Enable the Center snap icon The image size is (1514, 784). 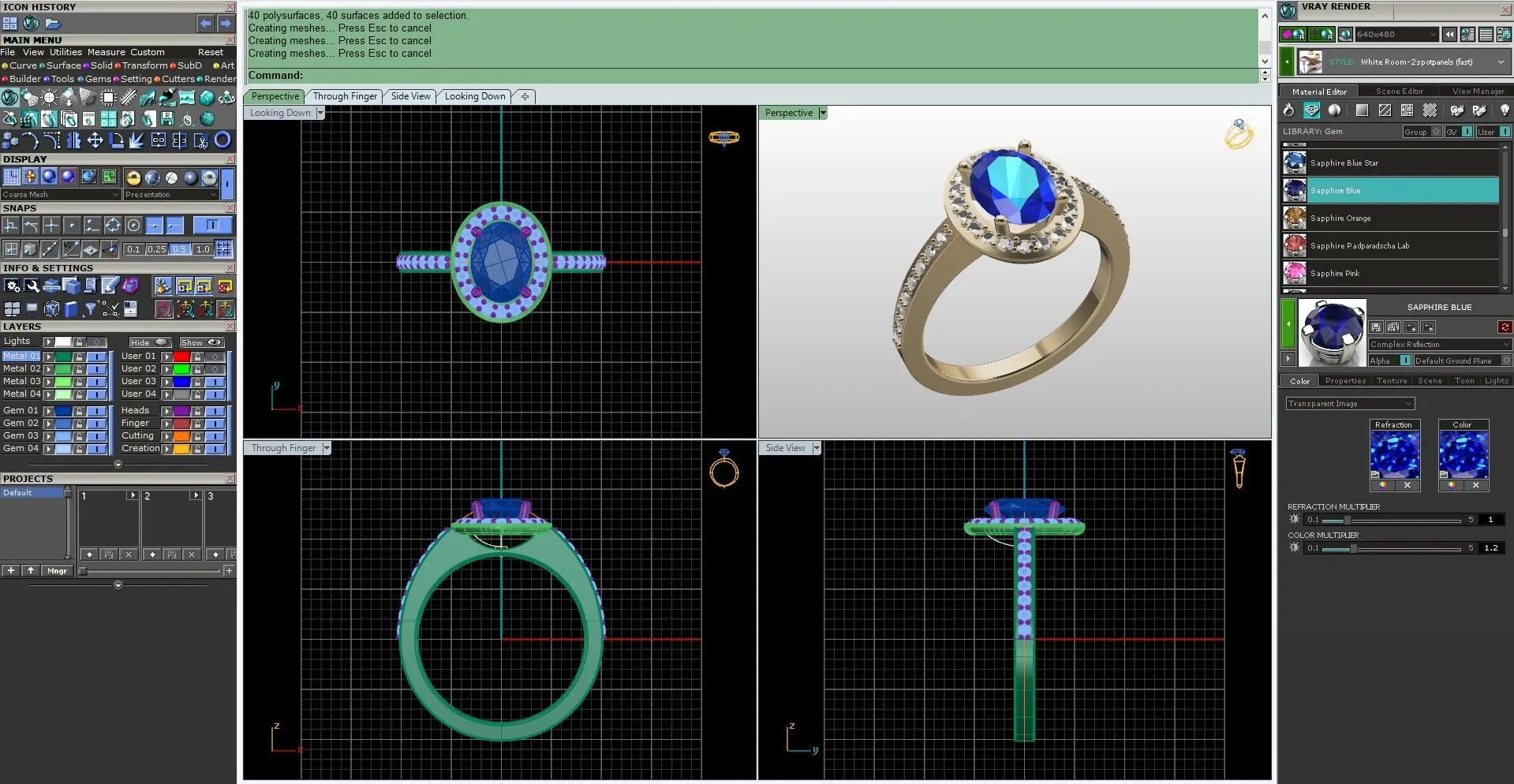(134, 226)
